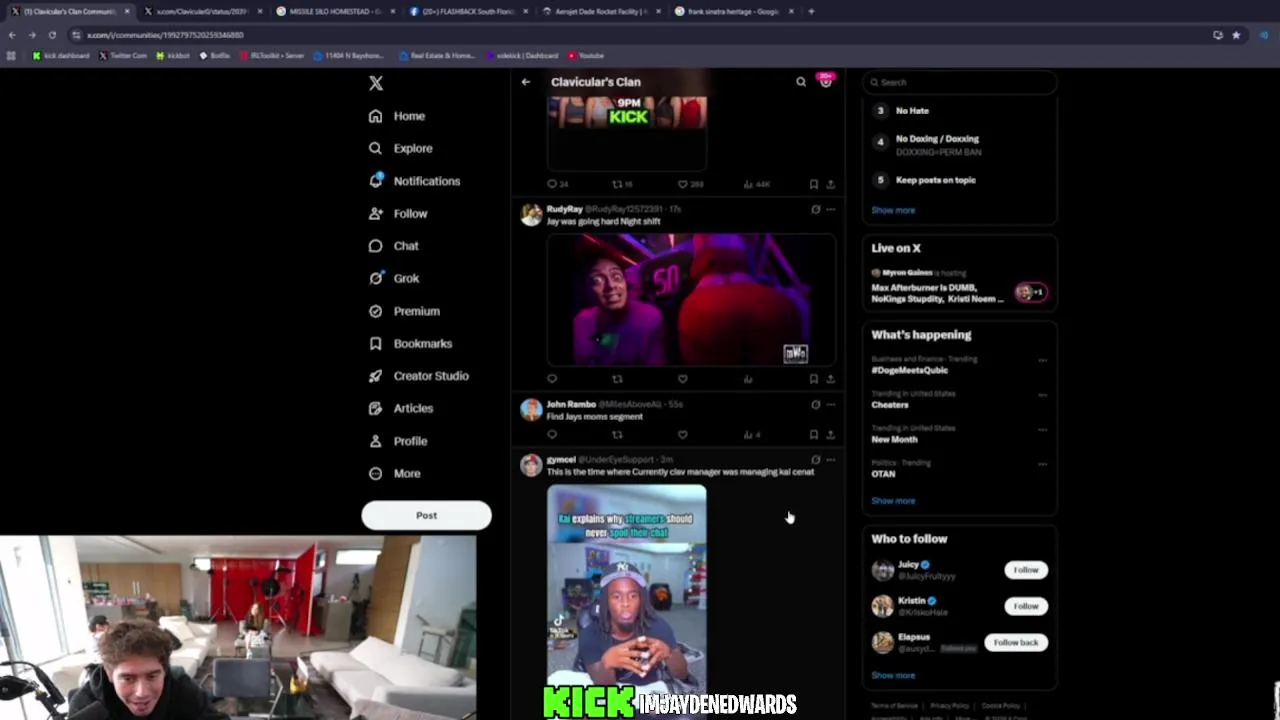The width and height of the screenshot is (1280, 720).
Task: Repost RudyRay's post
Action: [x=617, y=379]
